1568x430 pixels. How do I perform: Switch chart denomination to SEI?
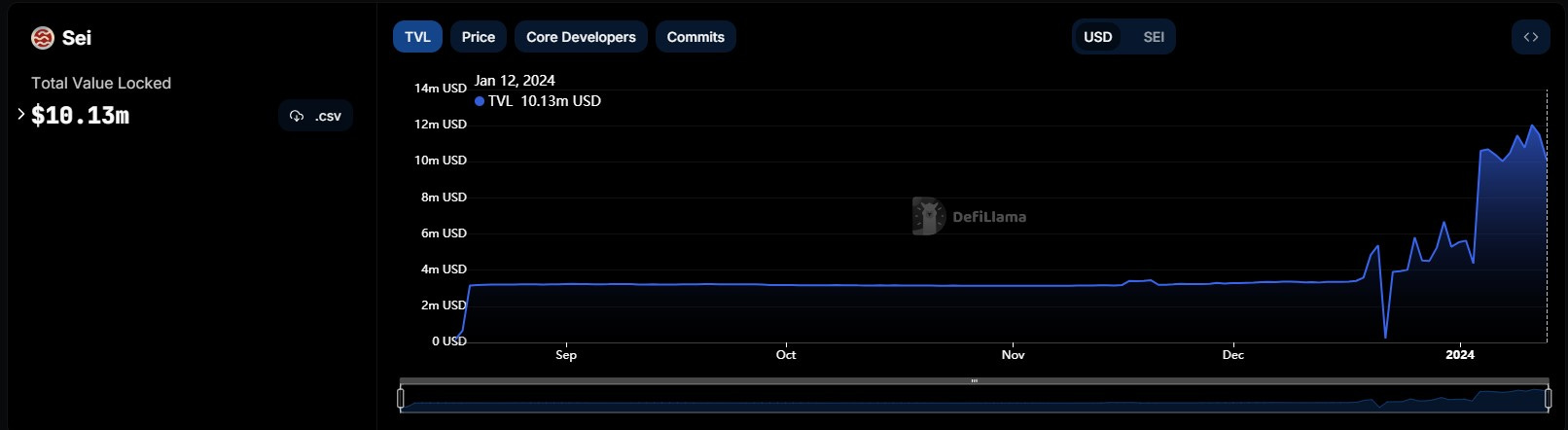1154,37
